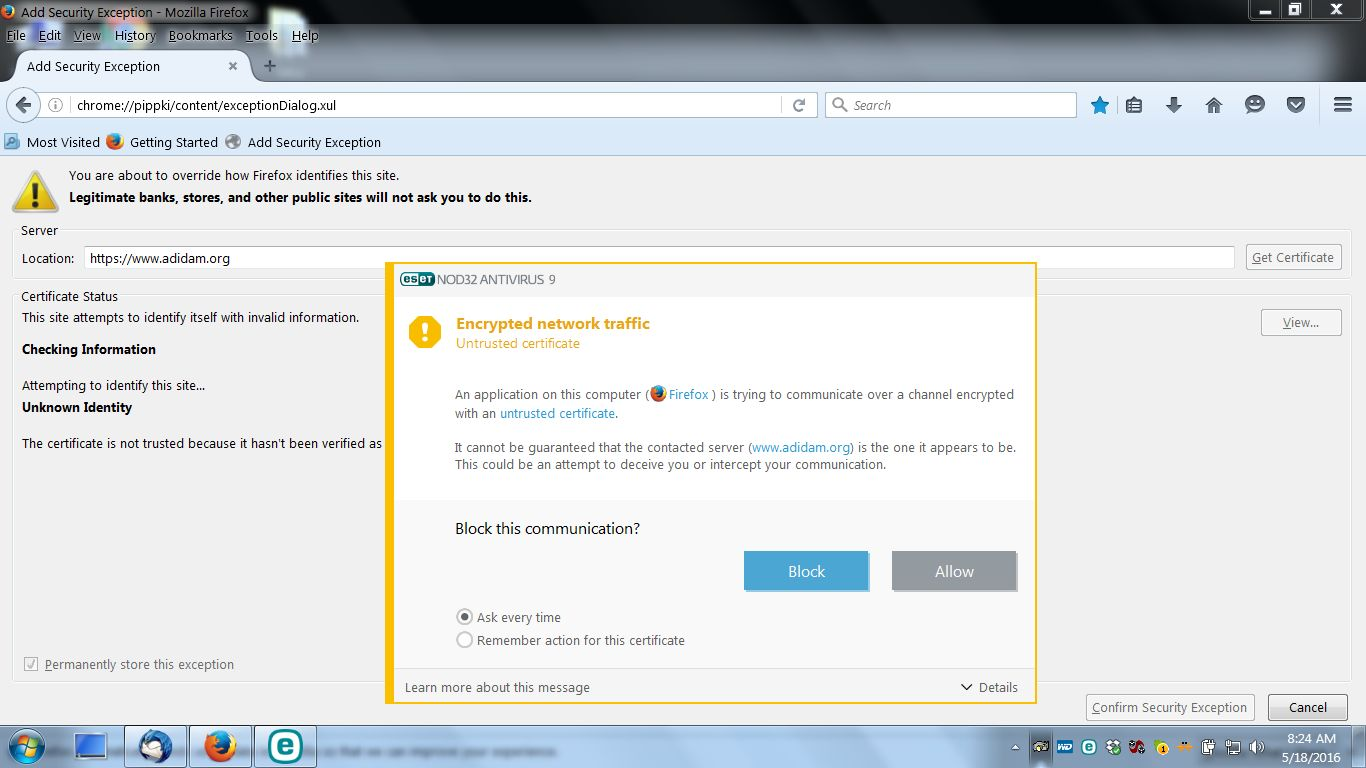This screenshot has height=768, width=1366.
Task: Click the Firefox taskbar icon
Action: pyautogui.click(x=220, y=746)
